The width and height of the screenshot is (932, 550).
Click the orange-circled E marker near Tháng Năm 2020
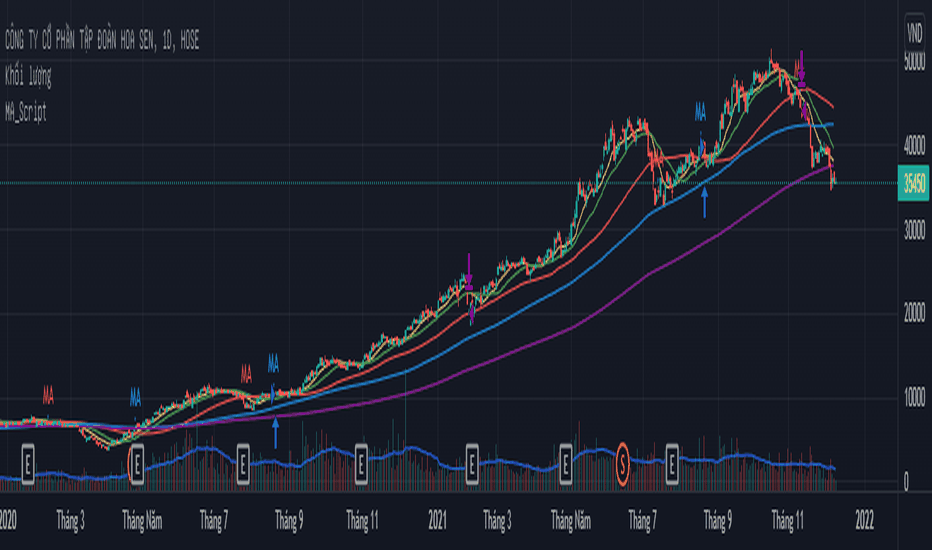click(137, 464)
